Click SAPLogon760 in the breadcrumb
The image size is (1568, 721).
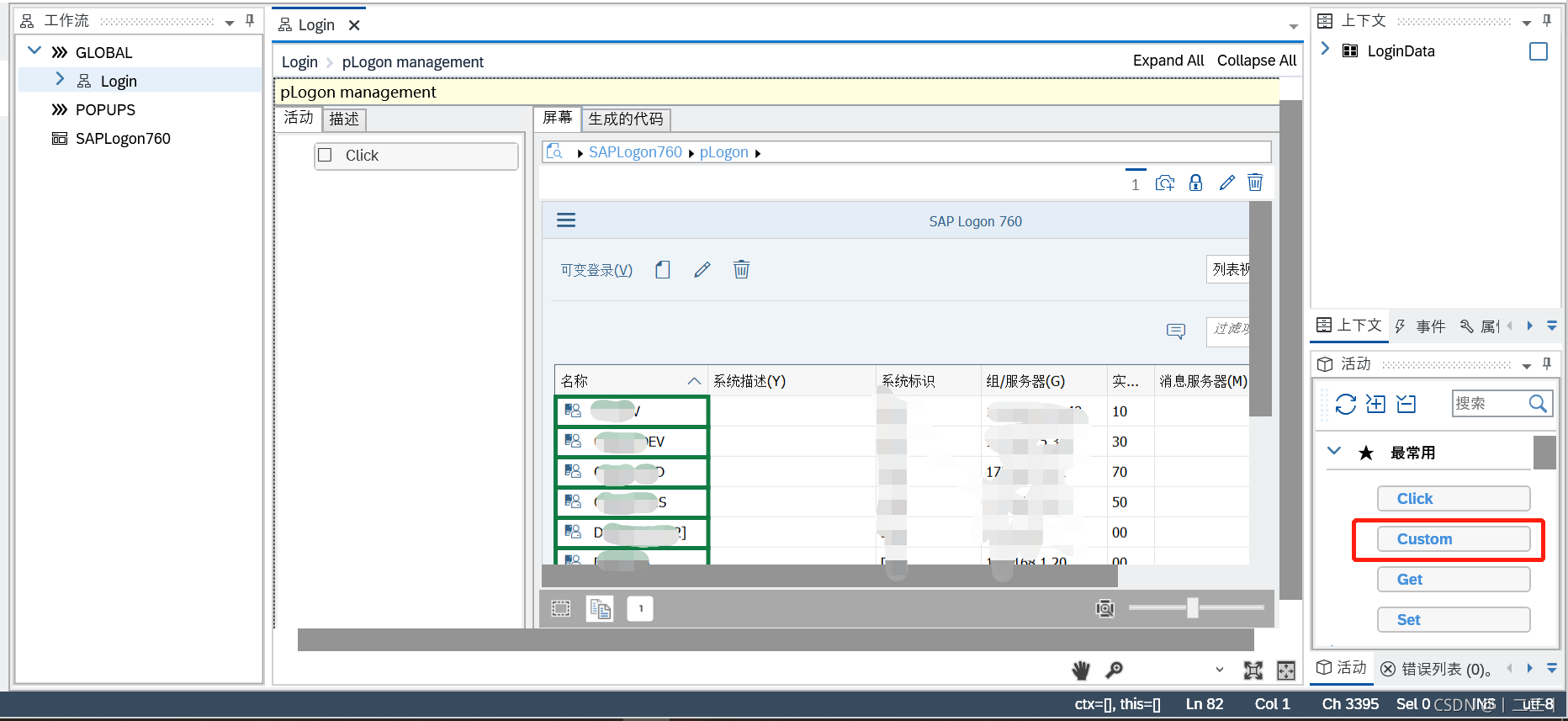(635, 152)
